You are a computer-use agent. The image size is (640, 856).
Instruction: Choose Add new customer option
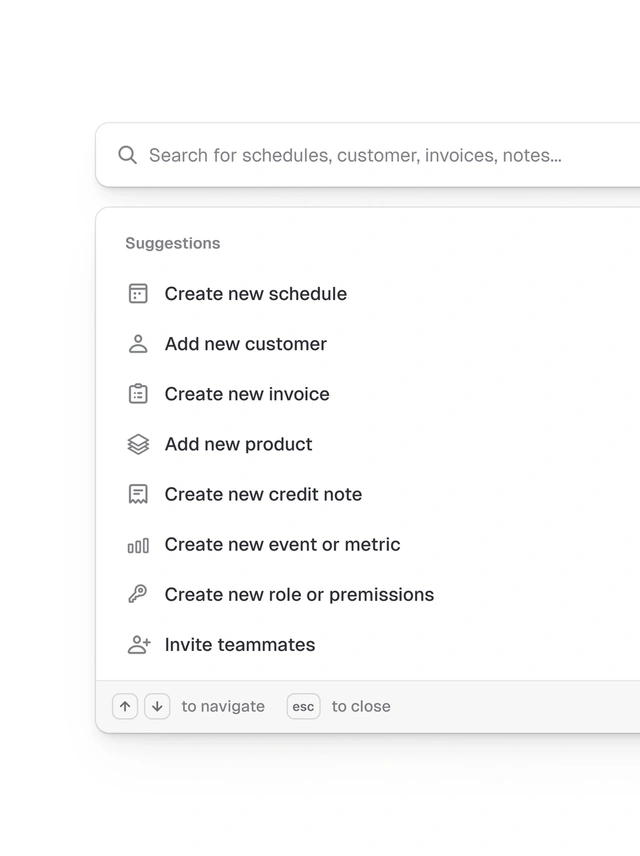coord(246,344)
